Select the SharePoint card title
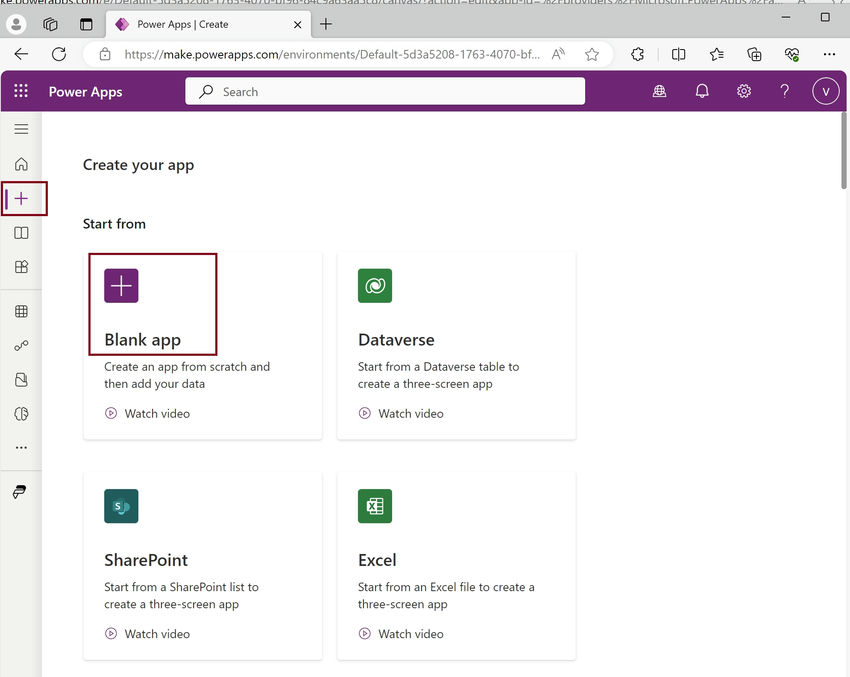The height and width of the screenshot is (677, 850). click(x=146, y=560)
